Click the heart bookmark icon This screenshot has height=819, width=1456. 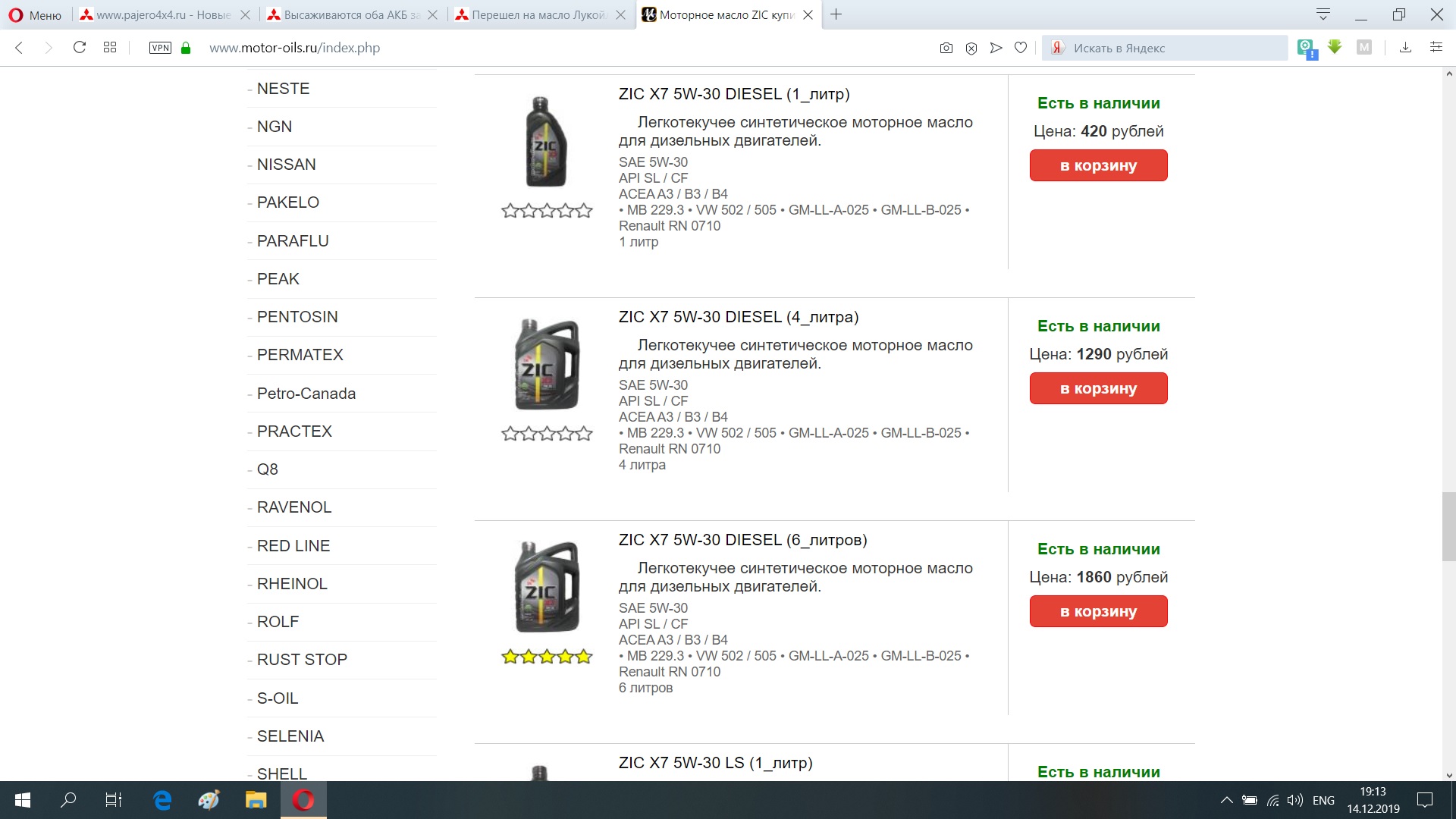1021,48
